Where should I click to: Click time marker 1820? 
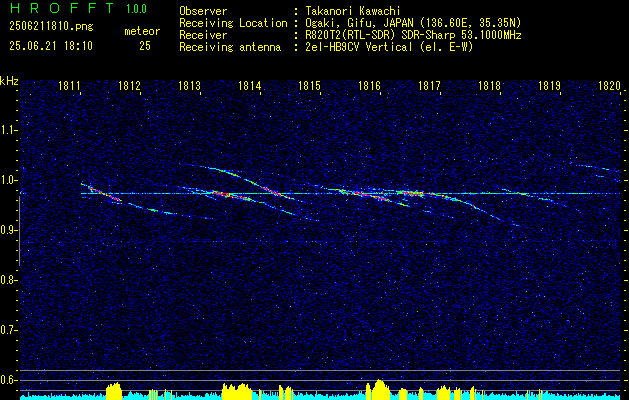610,86
